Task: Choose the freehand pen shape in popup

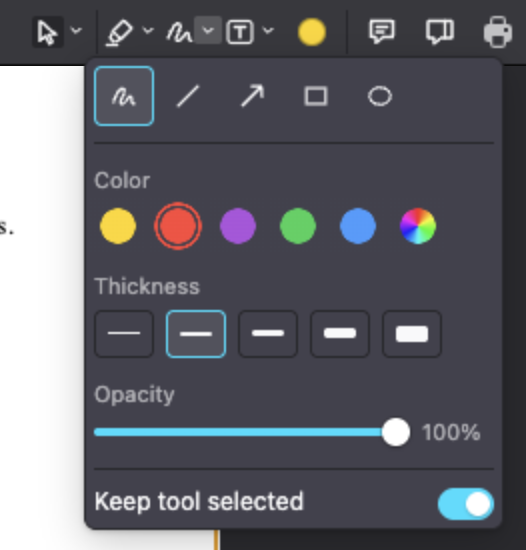Action: 124,96
